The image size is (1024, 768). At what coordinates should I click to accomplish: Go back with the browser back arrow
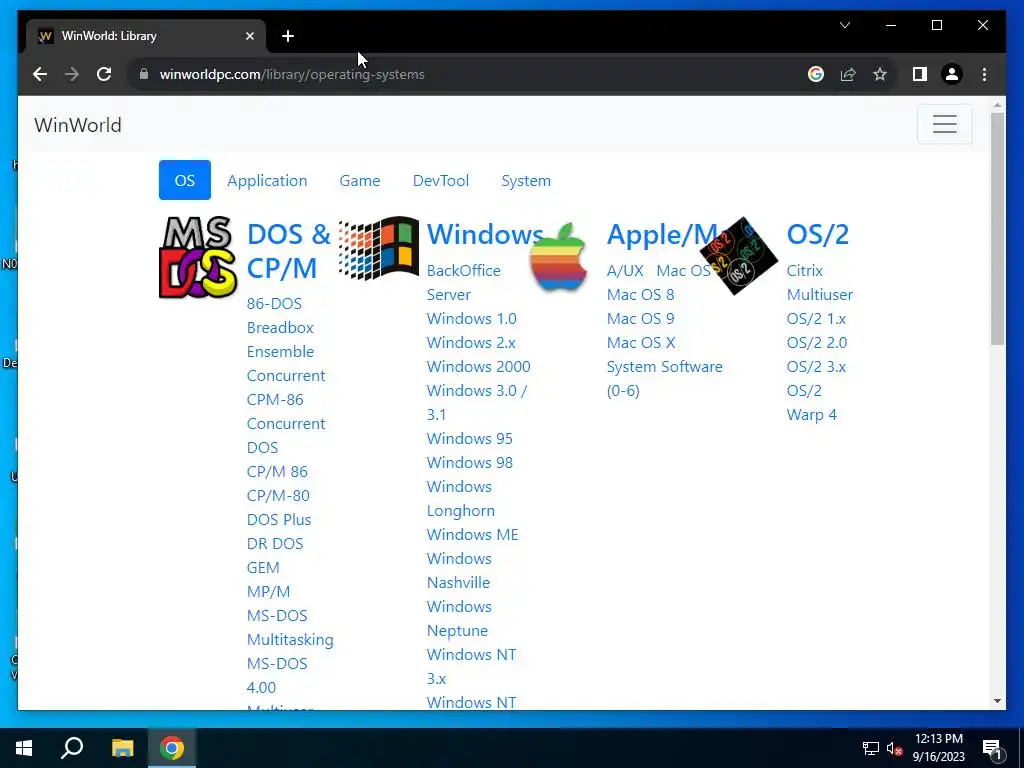pos(40,74)
